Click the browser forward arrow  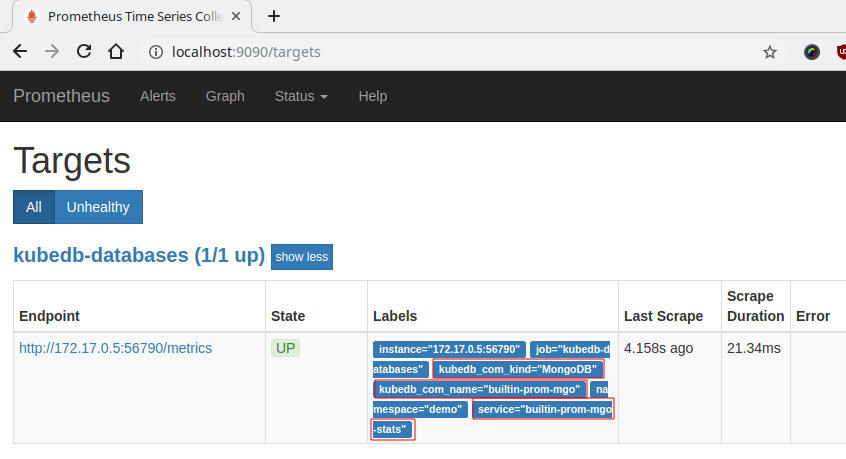pos(52,51)
